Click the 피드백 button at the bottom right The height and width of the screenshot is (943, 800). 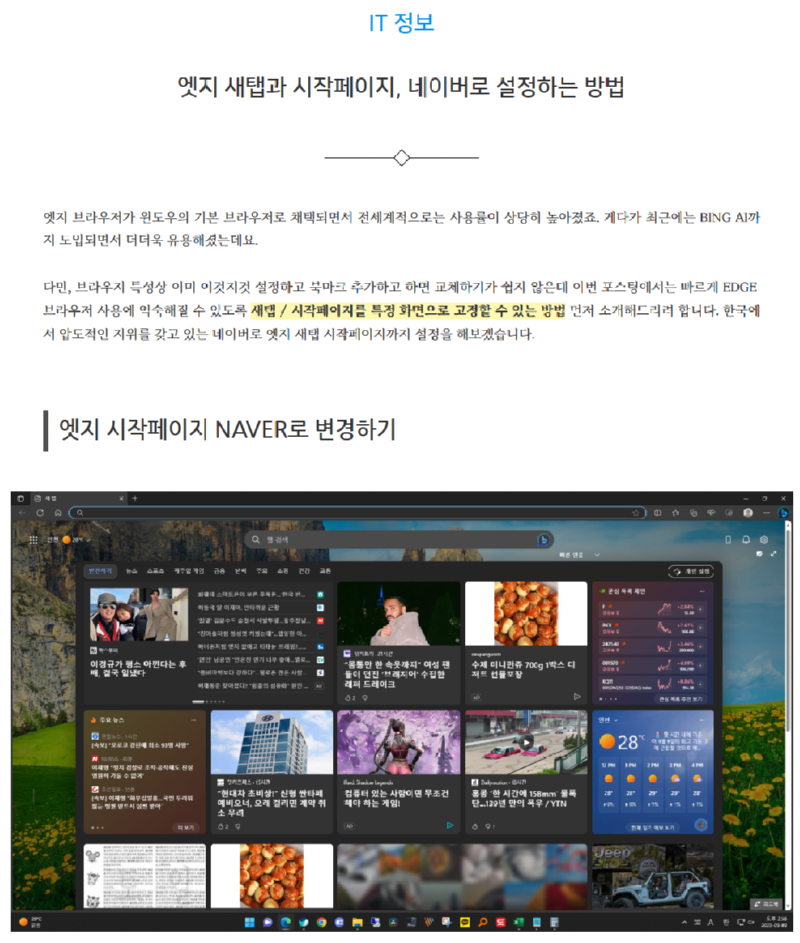pyautogui.click(x=766, y=904)
